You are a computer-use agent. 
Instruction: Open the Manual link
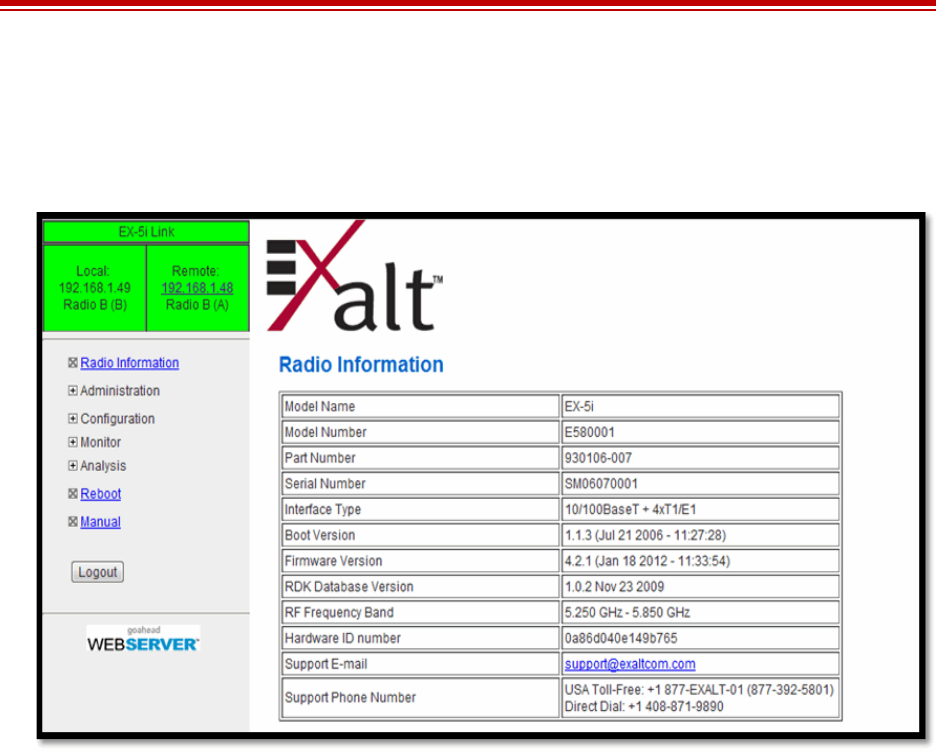coord(100,522)
